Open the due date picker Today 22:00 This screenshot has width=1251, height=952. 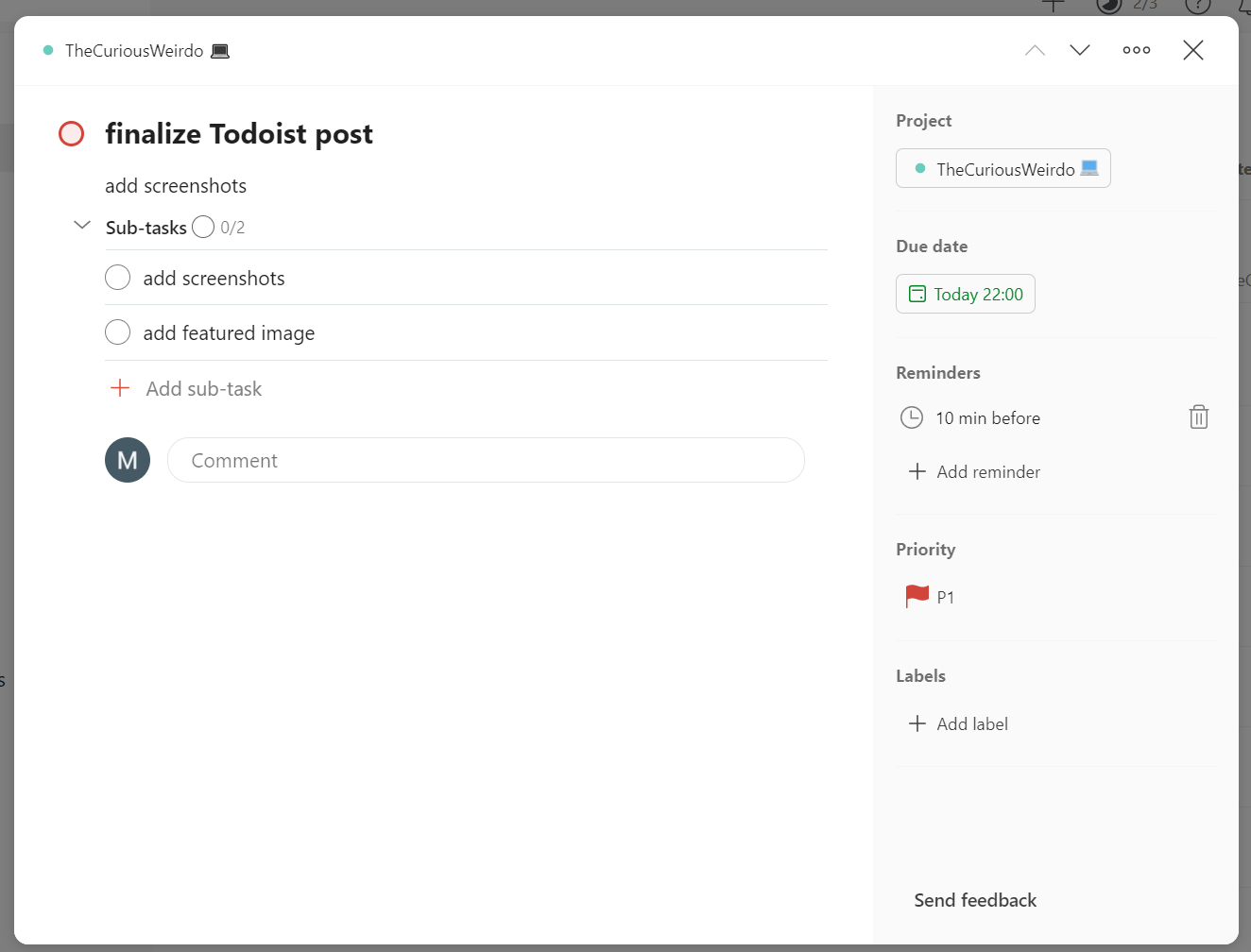click(965, 294)
